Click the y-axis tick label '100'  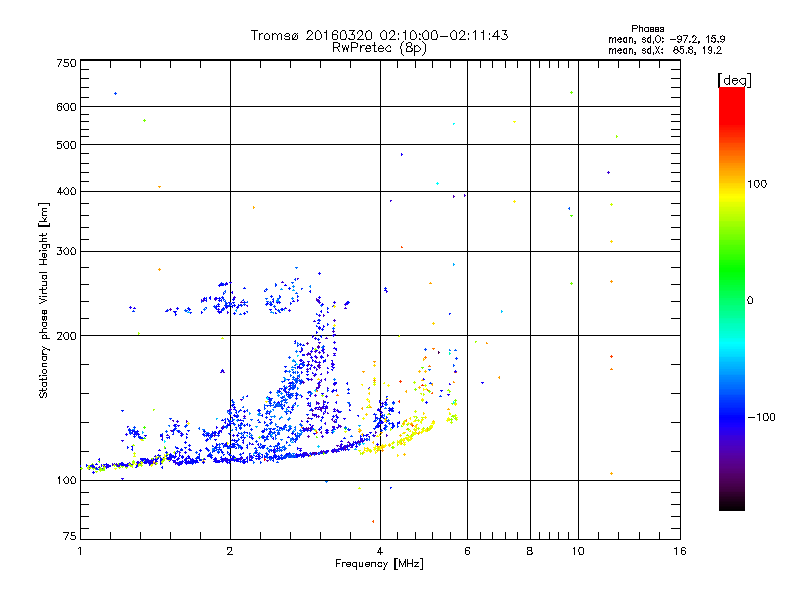coord(66,481)
